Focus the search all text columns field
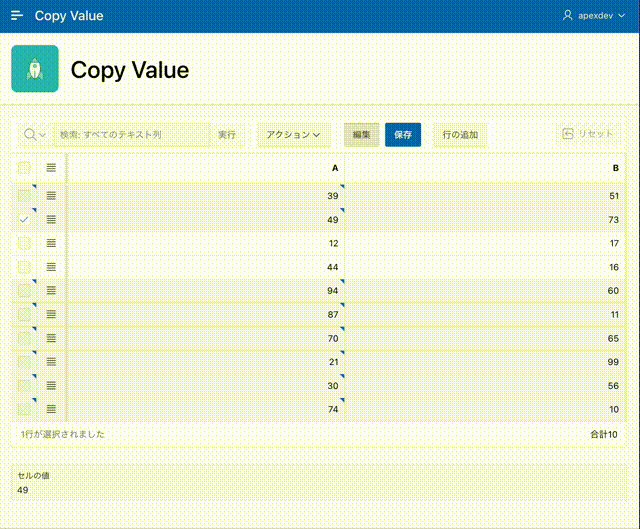 tap(132, 134)
